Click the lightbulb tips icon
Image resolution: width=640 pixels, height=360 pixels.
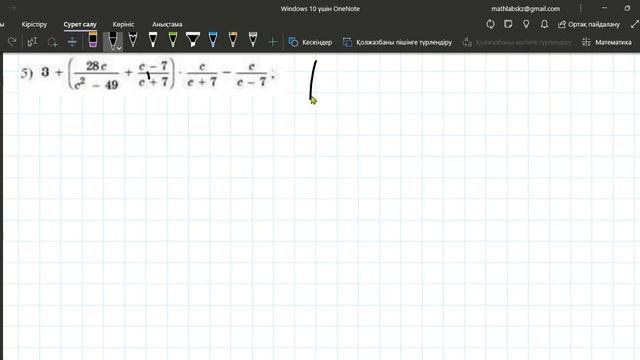point(526,24)
